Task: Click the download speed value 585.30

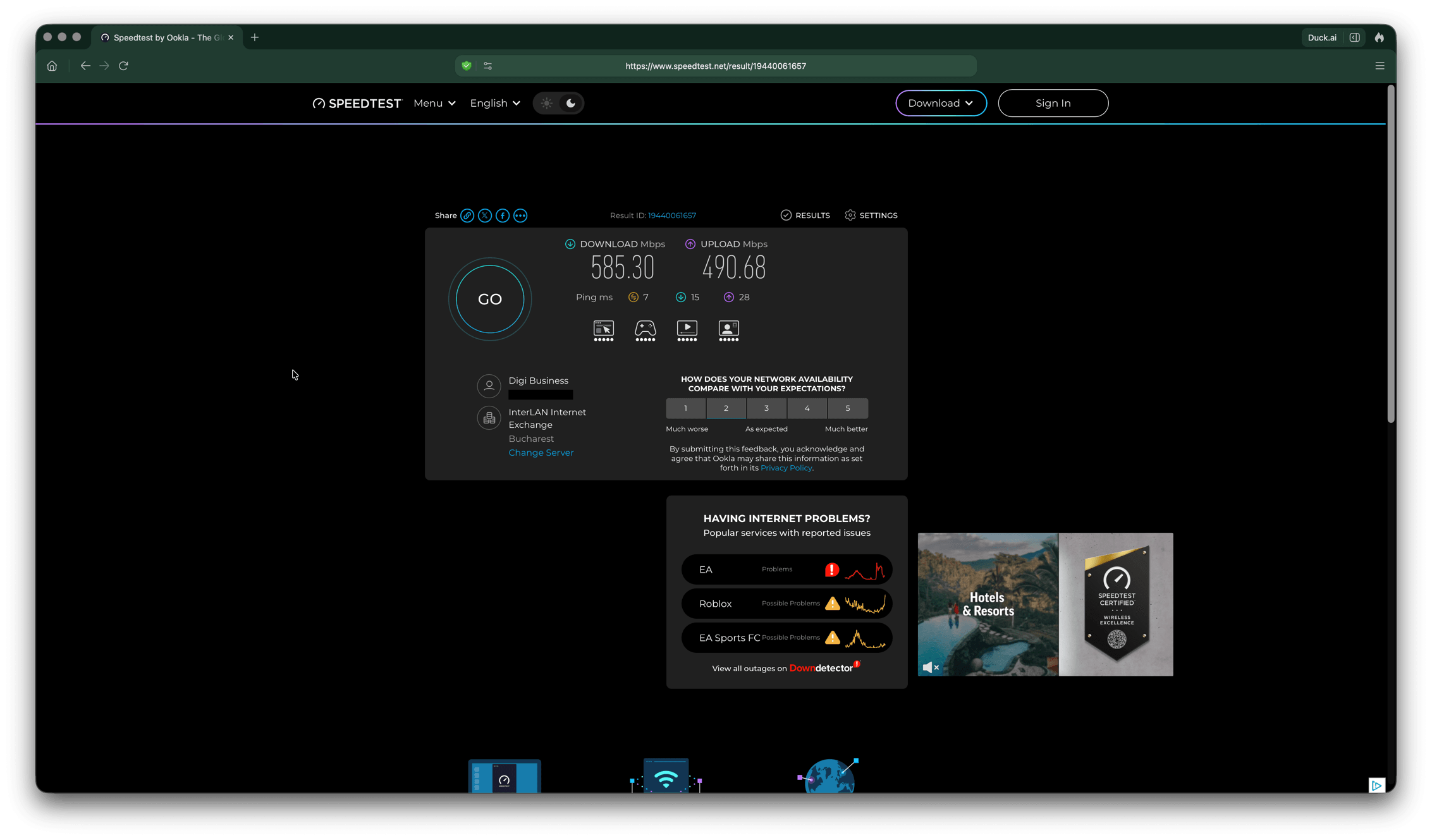Action: (x=622, y=268)
